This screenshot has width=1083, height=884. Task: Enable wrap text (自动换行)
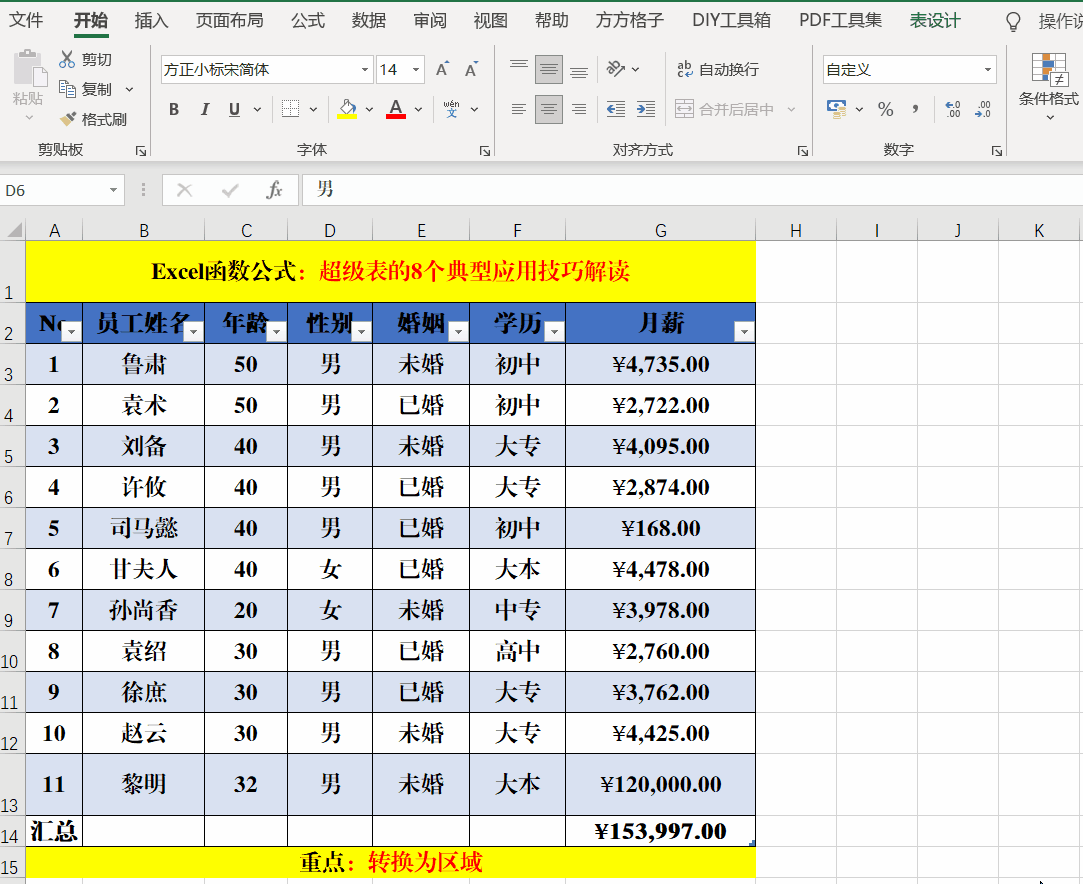pyautogui.click(x=718, y=69)
